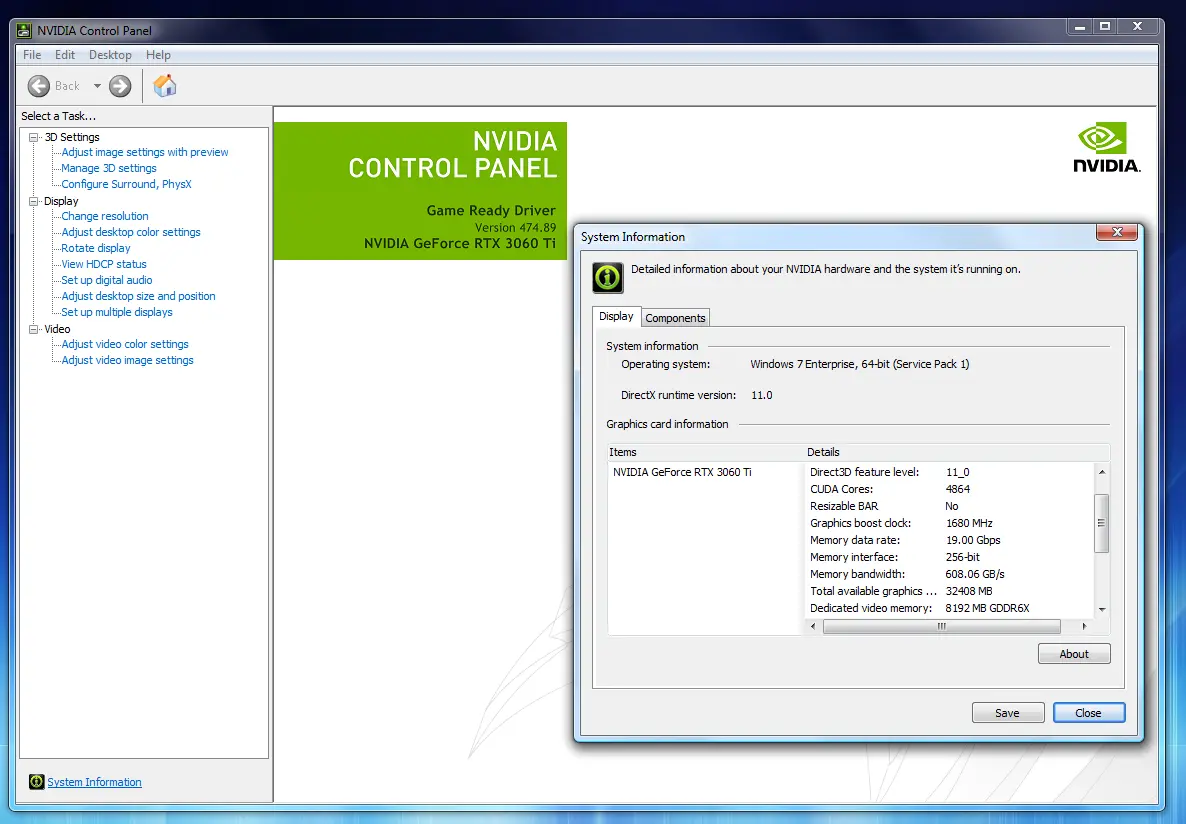Screen dimensions: 1186x824
Task: Open Rotate display
Action: [x=95, y=248]
